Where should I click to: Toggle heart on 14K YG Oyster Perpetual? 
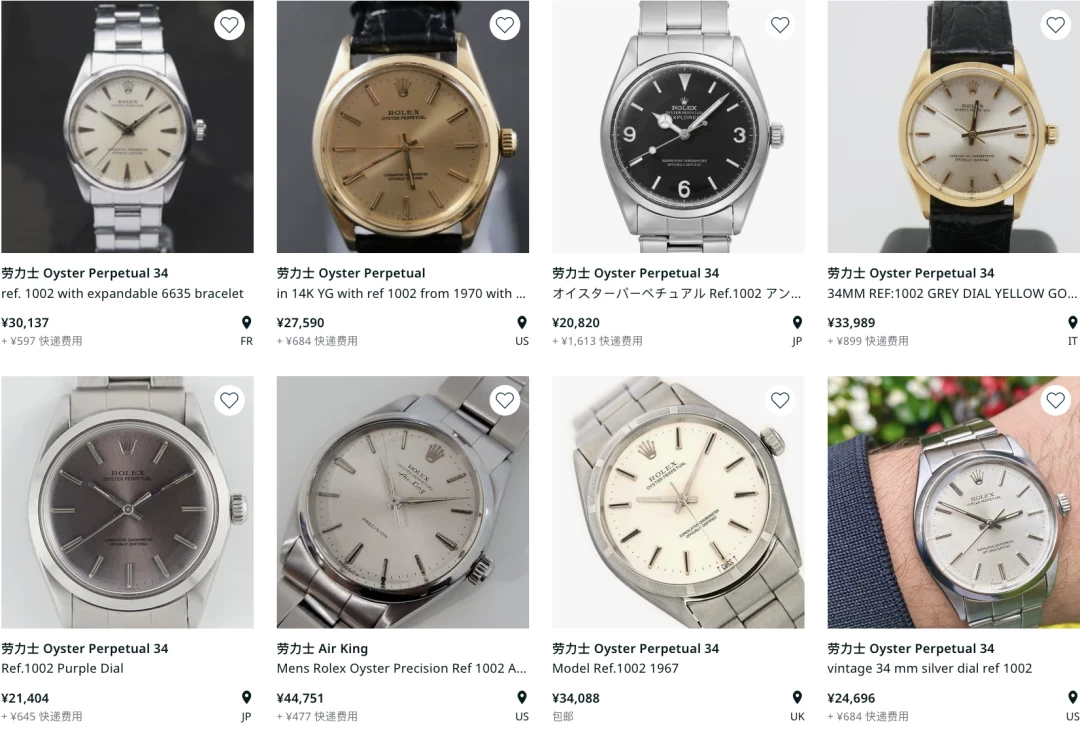[505, 25]
